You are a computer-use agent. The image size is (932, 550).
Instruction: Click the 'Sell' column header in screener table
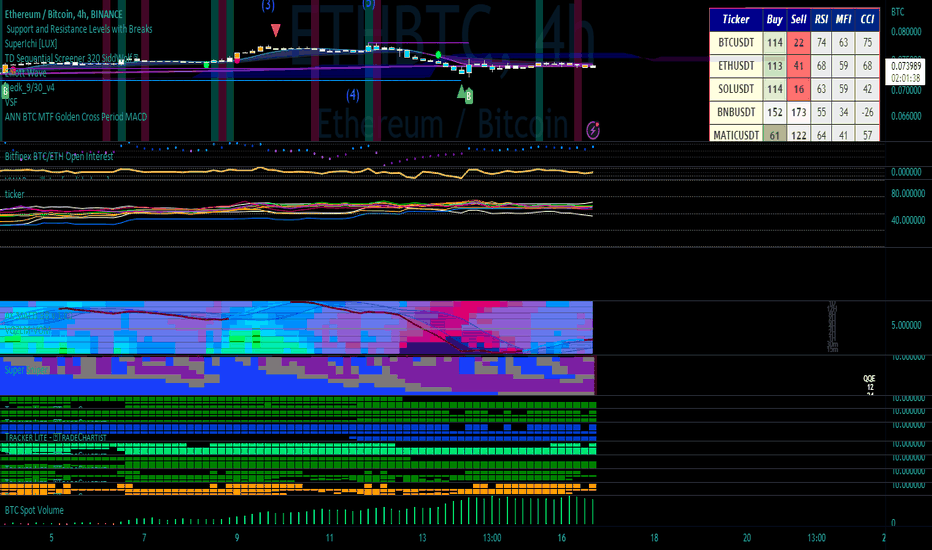(798, 20)
